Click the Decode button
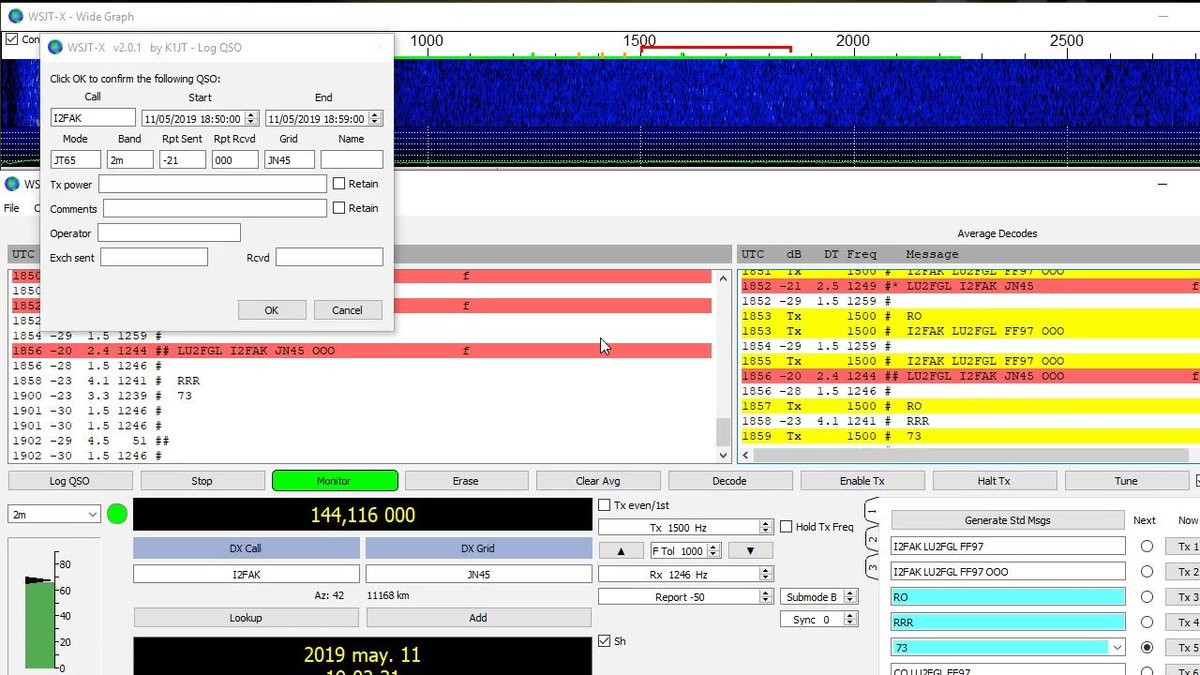 pos(730,481)
